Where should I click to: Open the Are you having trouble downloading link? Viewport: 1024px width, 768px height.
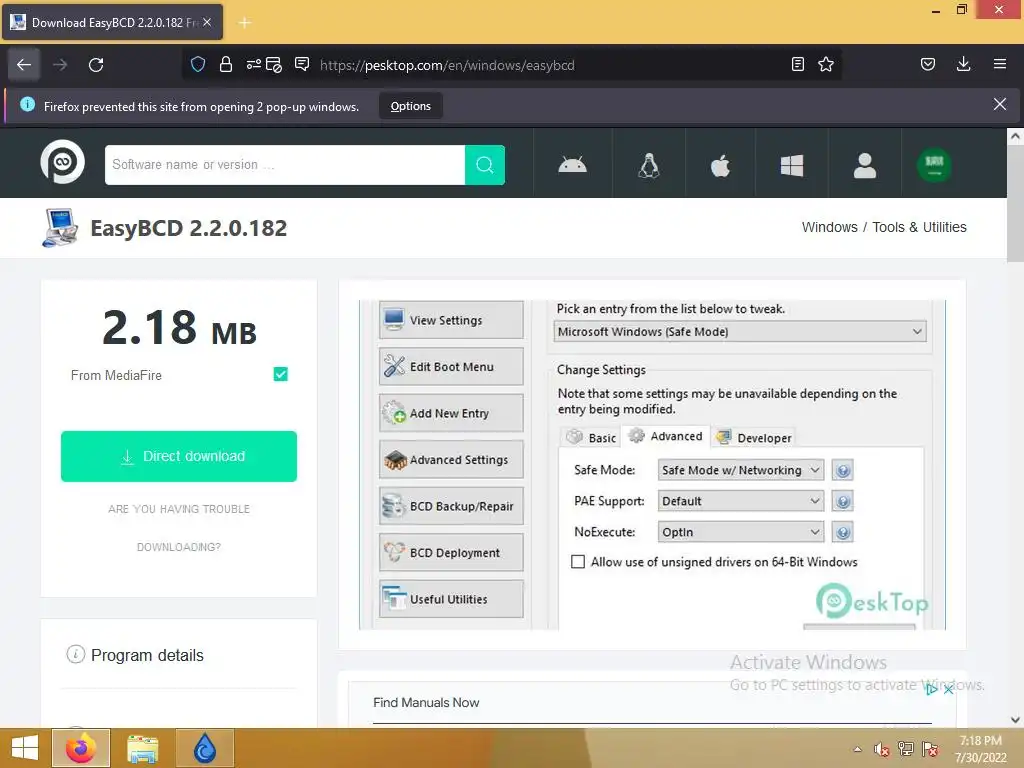(179, 528)
